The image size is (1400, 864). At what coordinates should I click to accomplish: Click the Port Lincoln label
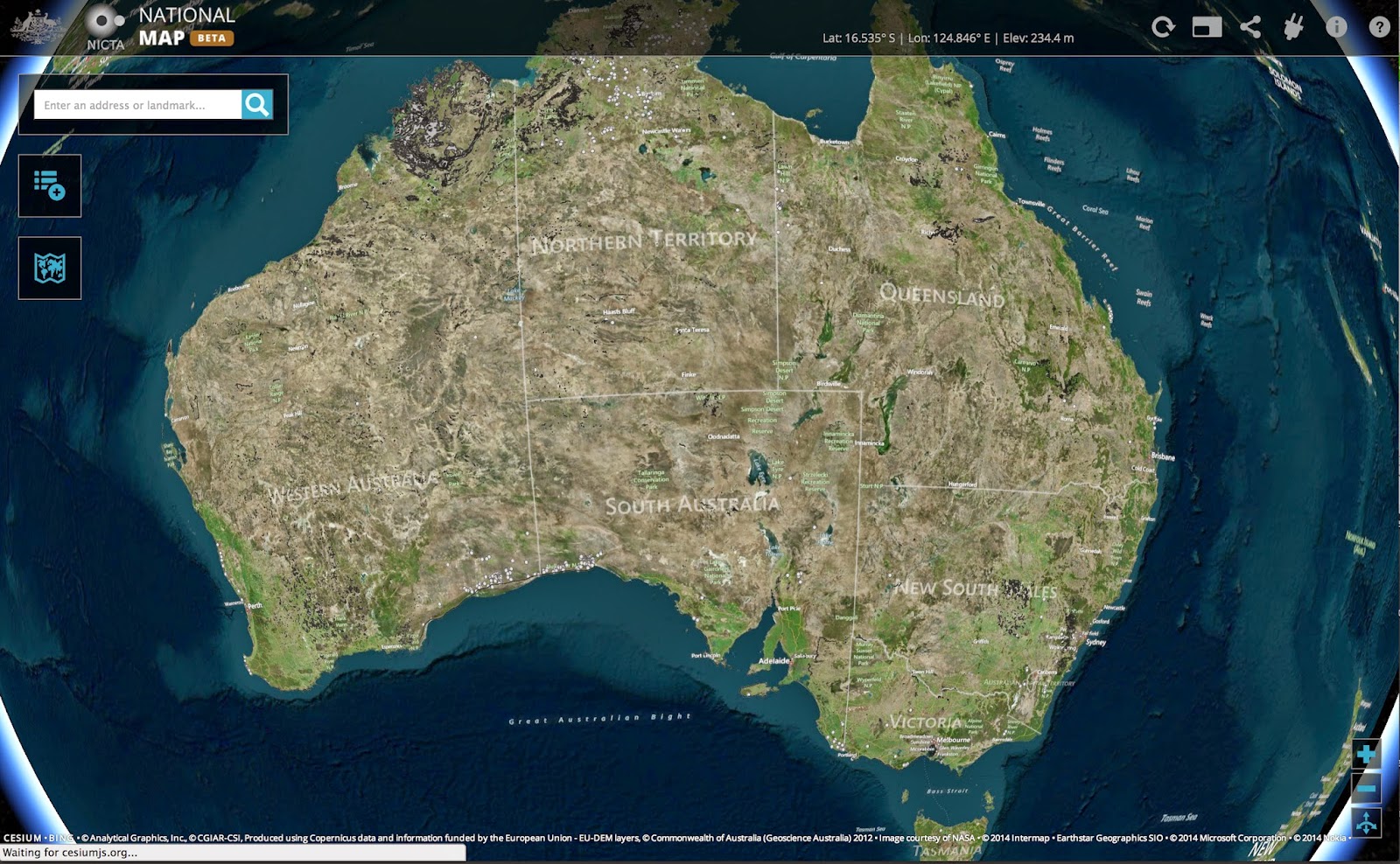[706, 655]
